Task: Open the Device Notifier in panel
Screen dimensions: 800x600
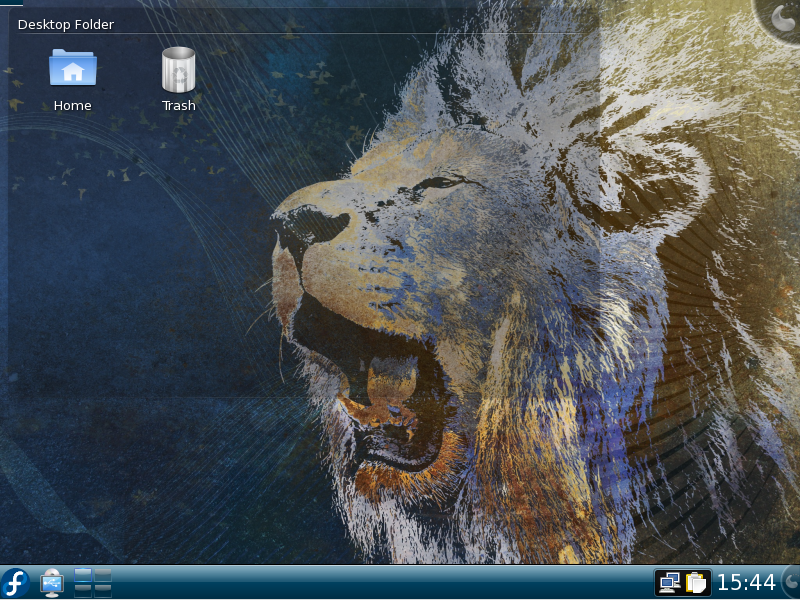Action: click(52, 583)
